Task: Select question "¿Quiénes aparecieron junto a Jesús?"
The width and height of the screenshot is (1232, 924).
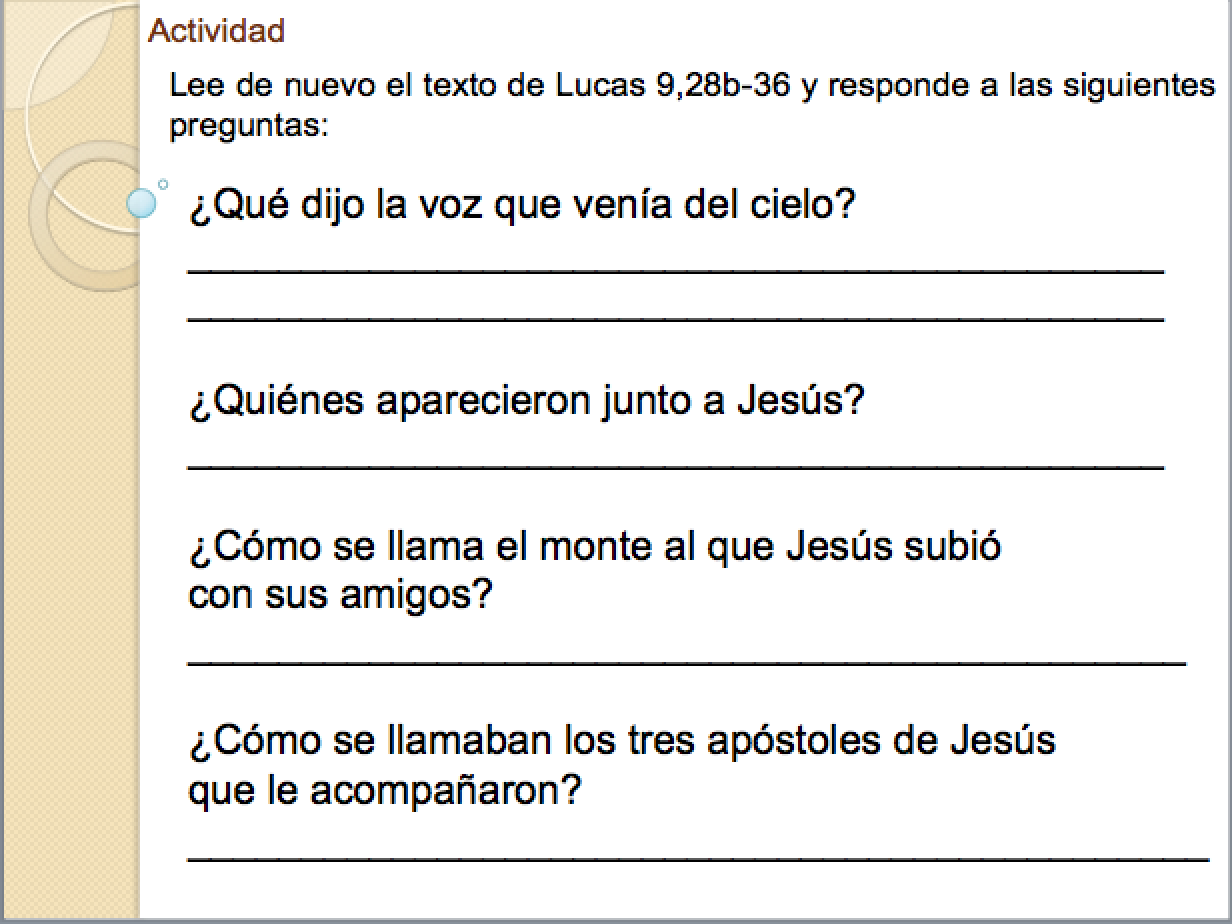Action: tap(526, 402)
